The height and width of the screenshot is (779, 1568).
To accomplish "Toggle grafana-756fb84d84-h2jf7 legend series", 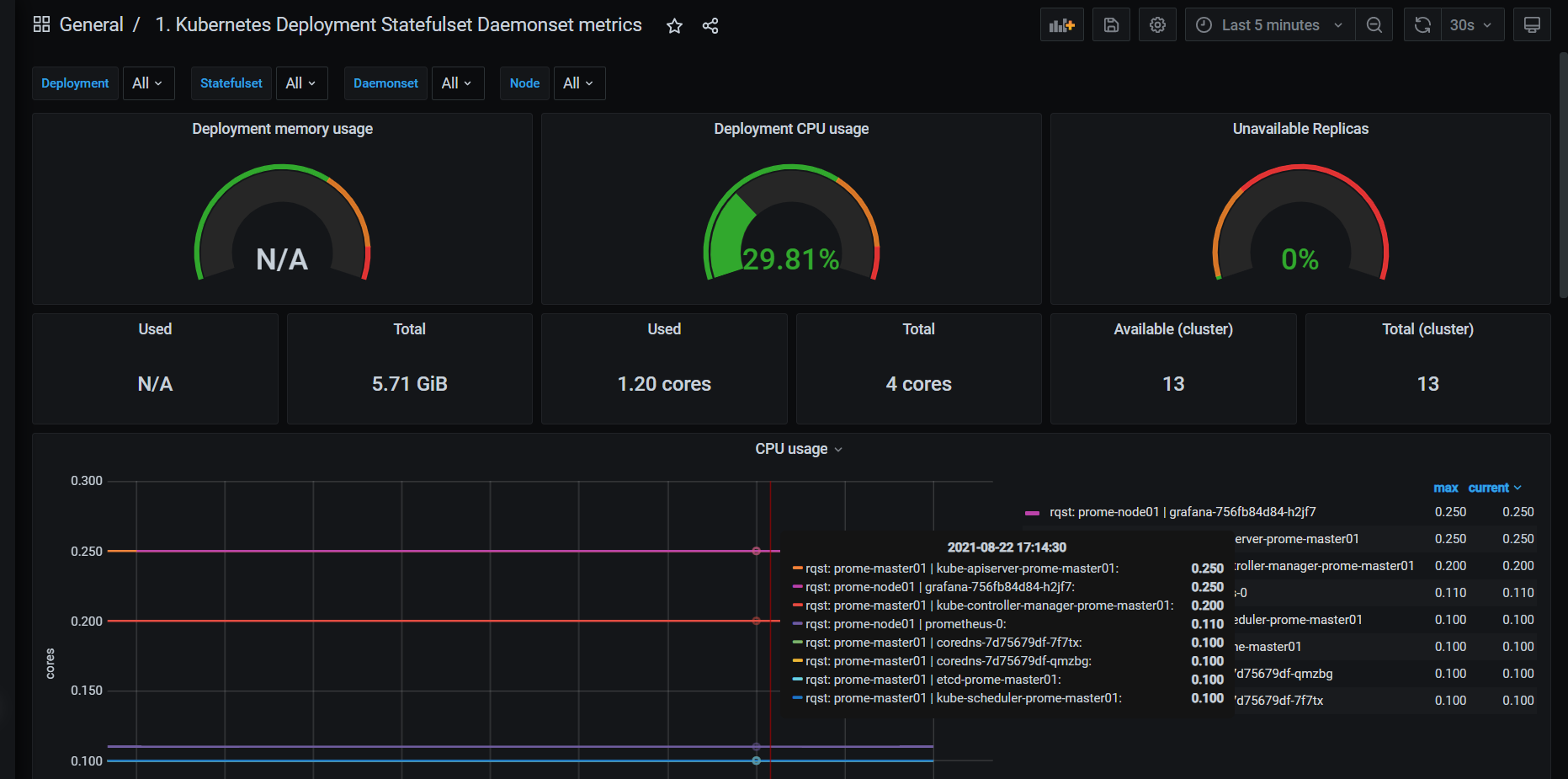I will coord(1183,512).
